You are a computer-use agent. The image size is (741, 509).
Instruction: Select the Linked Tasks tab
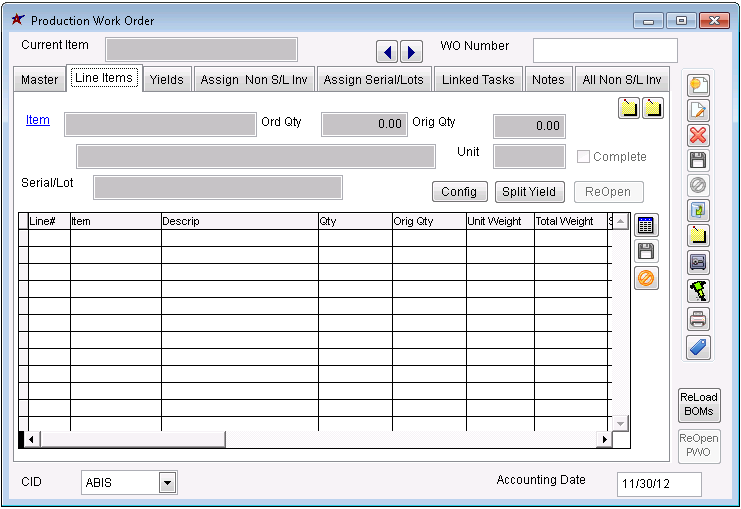coord(478,80)
